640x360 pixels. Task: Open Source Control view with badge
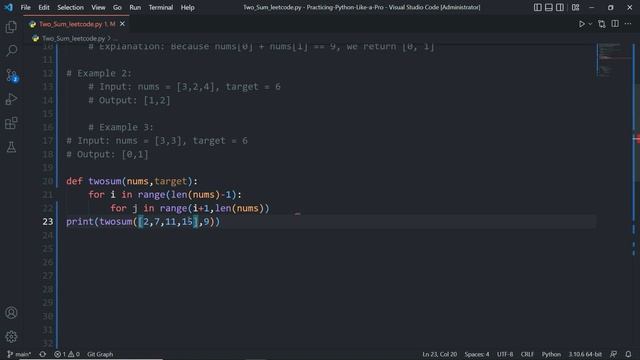tap(11, 75)
